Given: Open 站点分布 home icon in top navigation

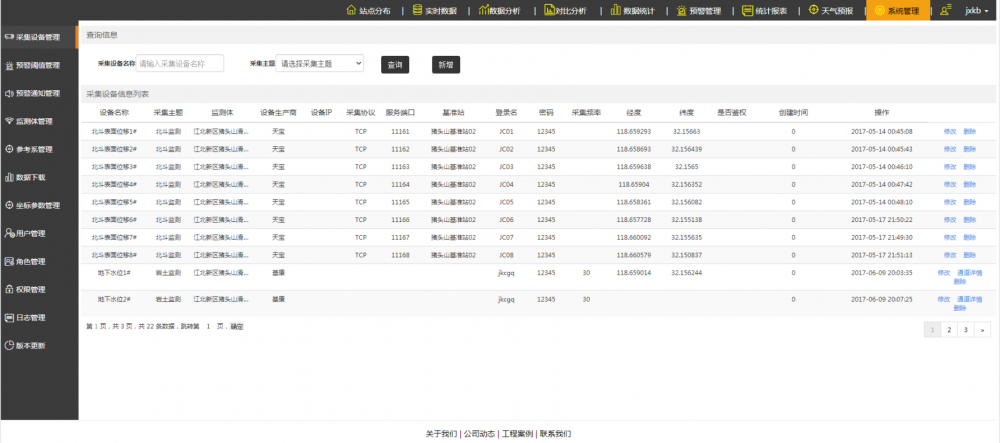Looking at the screenshot, I should [x=351, y=11].
